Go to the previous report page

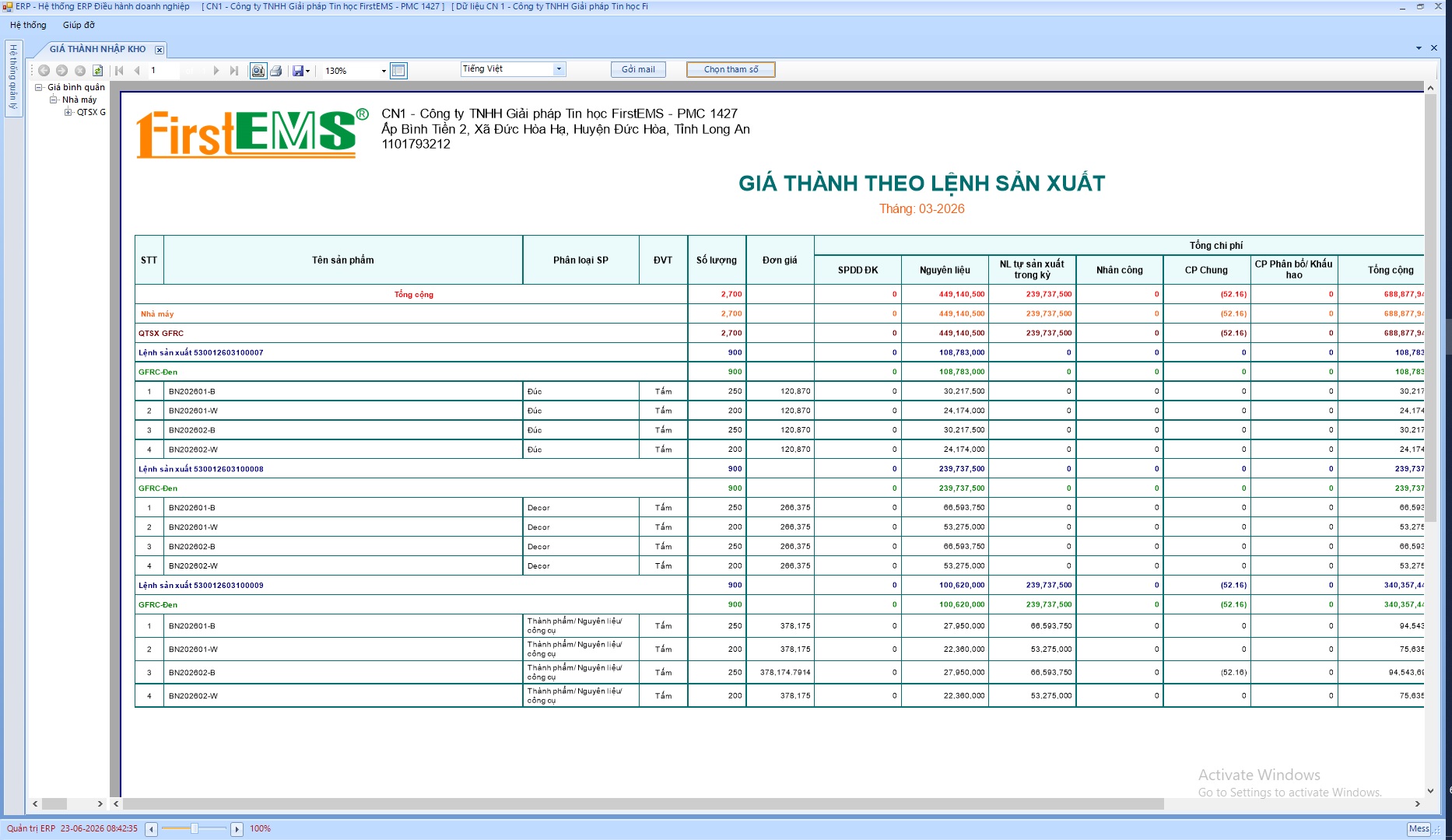[137, 71]
